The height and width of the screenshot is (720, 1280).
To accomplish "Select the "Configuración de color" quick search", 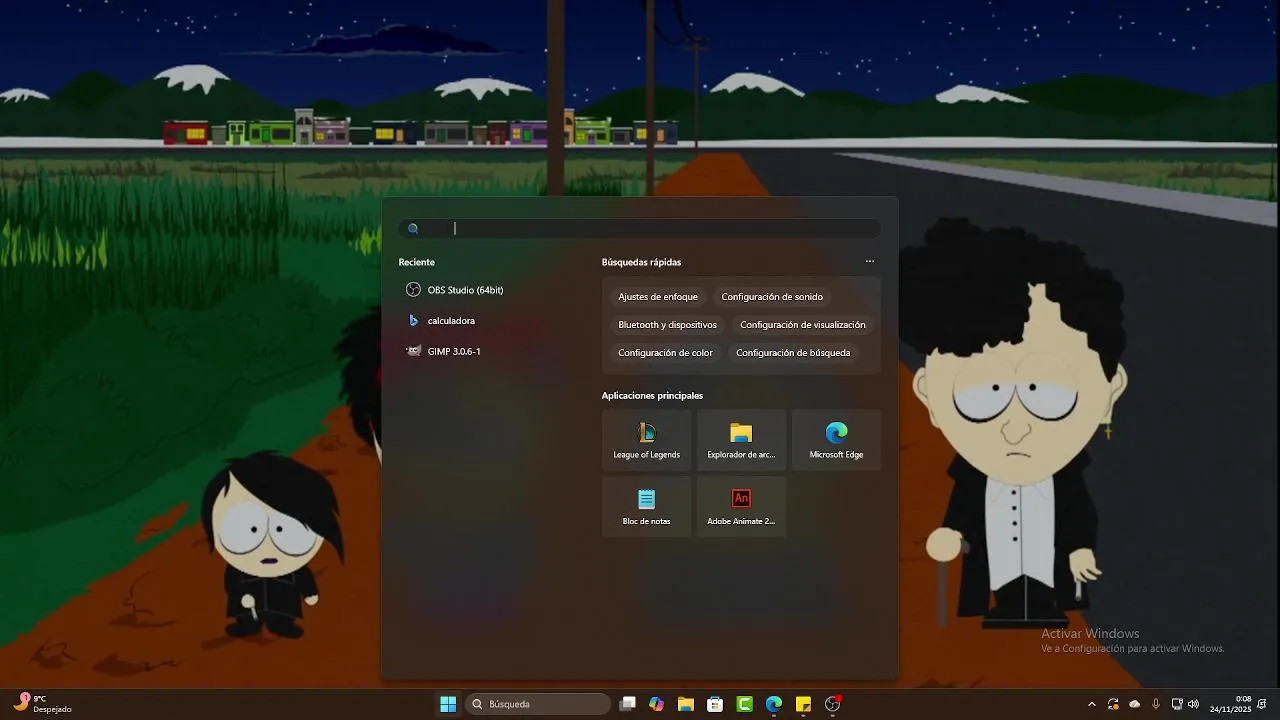I will point(665,353).
